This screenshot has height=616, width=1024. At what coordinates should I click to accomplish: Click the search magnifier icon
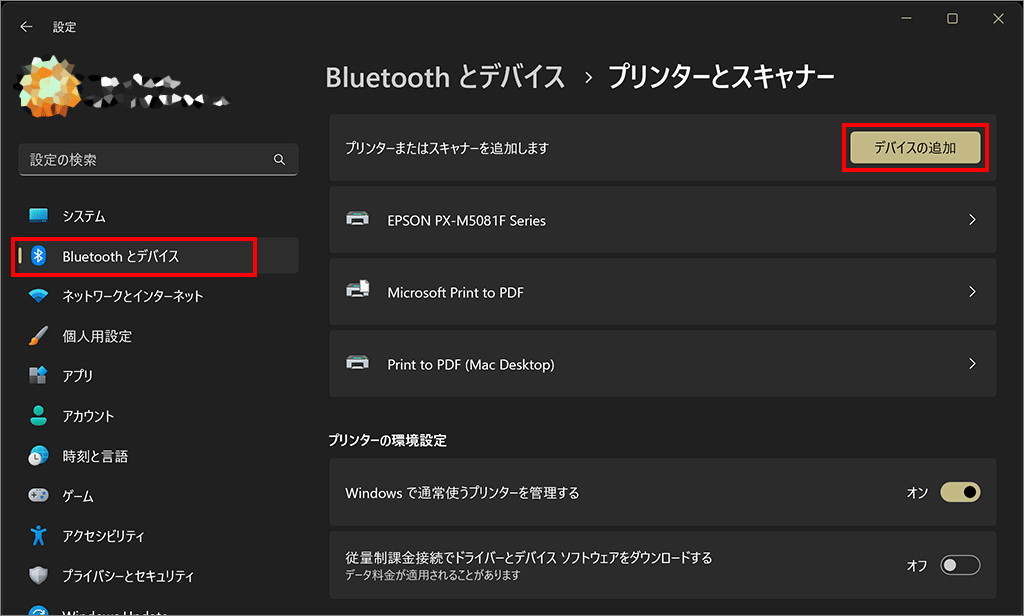280,159
